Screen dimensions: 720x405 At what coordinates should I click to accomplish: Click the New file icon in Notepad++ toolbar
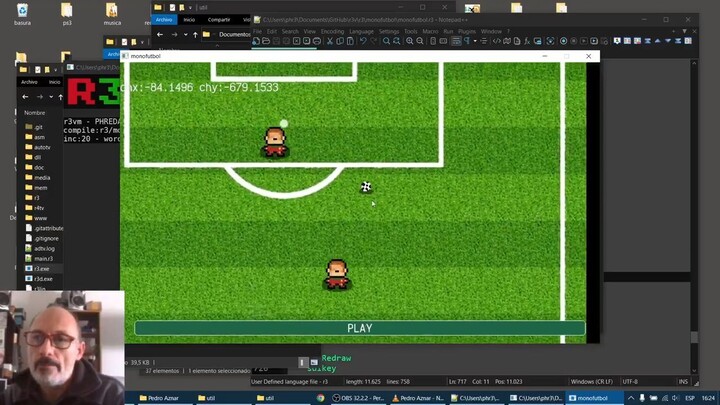(x=256, y=41)
